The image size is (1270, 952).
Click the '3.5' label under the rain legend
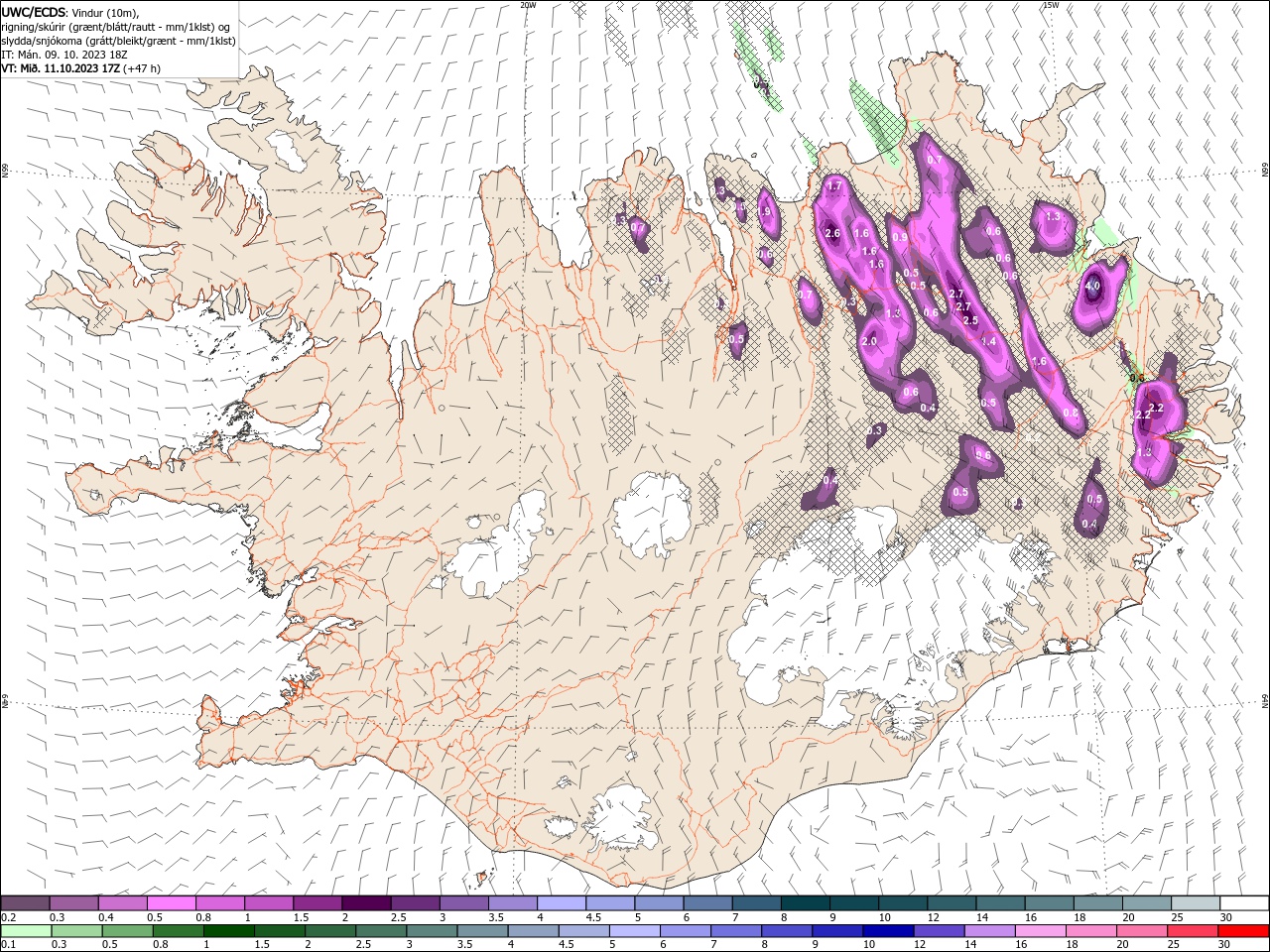(464, 944)
